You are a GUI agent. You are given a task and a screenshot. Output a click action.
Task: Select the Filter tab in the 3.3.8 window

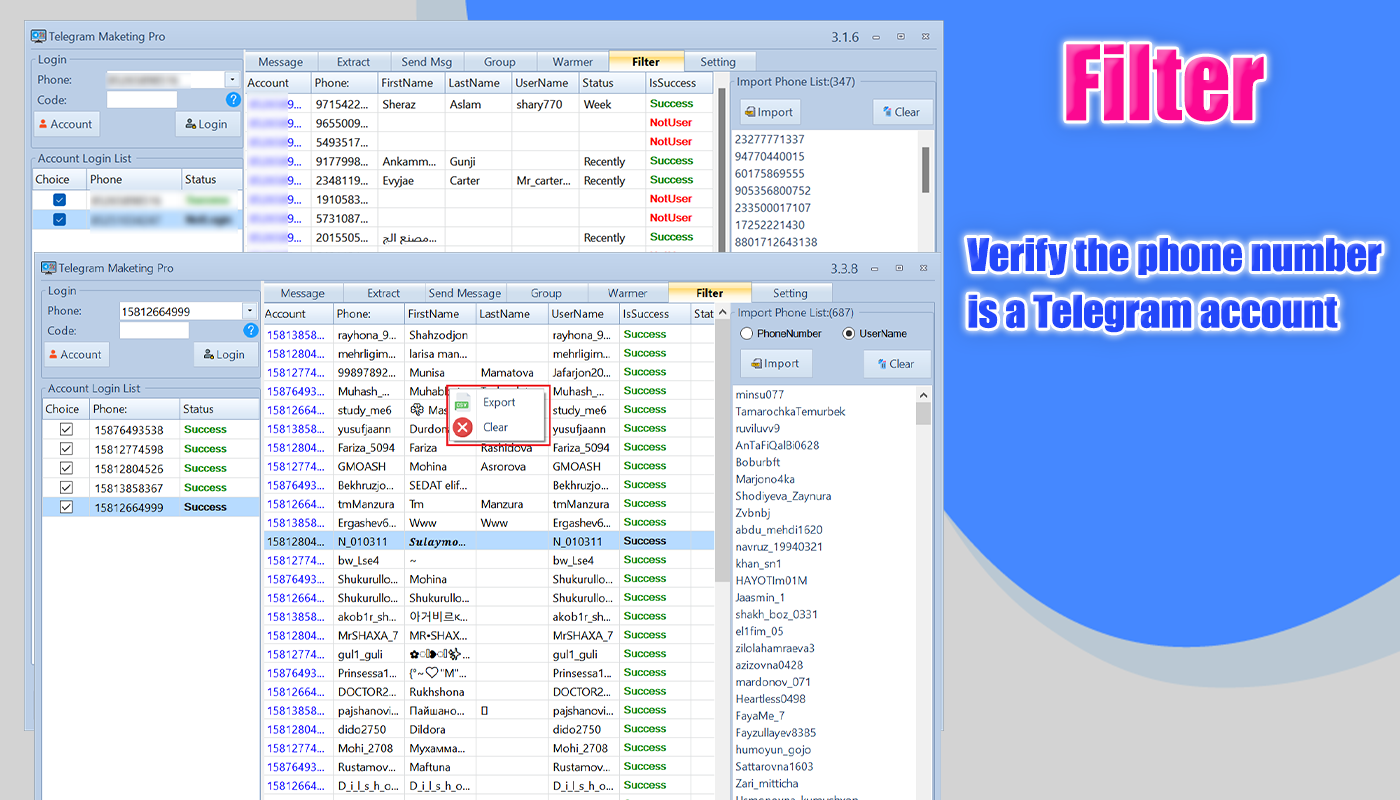[x=710, y=292]
